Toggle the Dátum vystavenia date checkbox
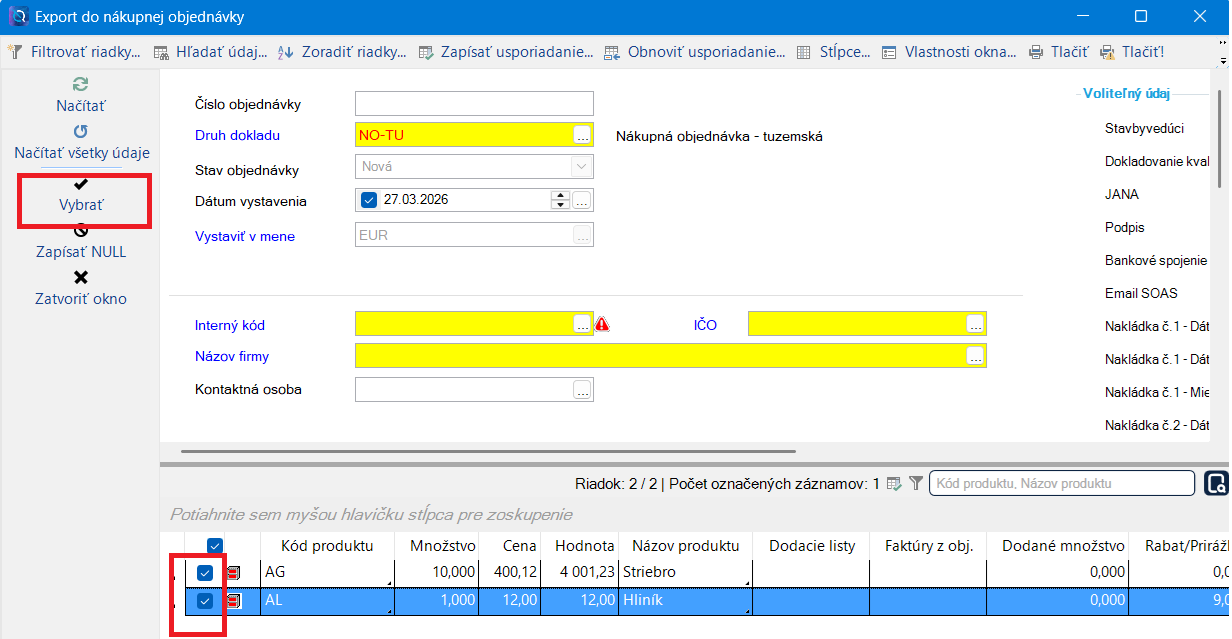The width and height of the screenshot is (1232, 639). 368,199
